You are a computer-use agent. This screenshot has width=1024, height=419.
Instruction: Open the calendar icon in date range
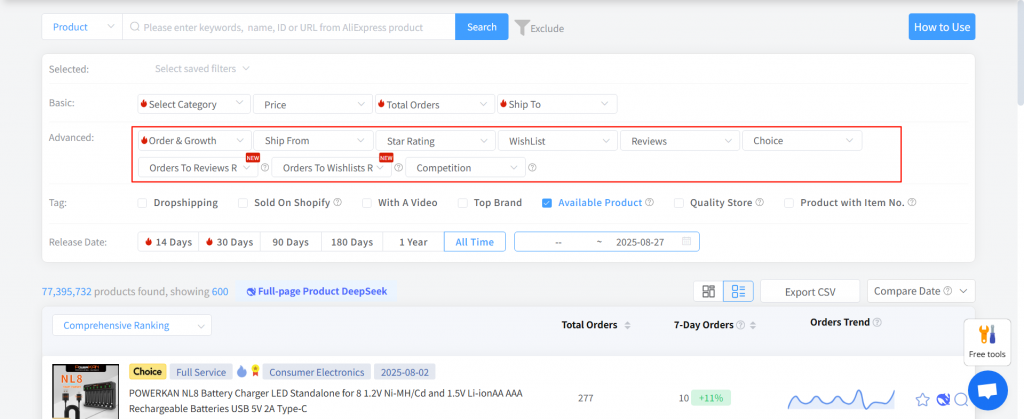(x=686, y=242)
